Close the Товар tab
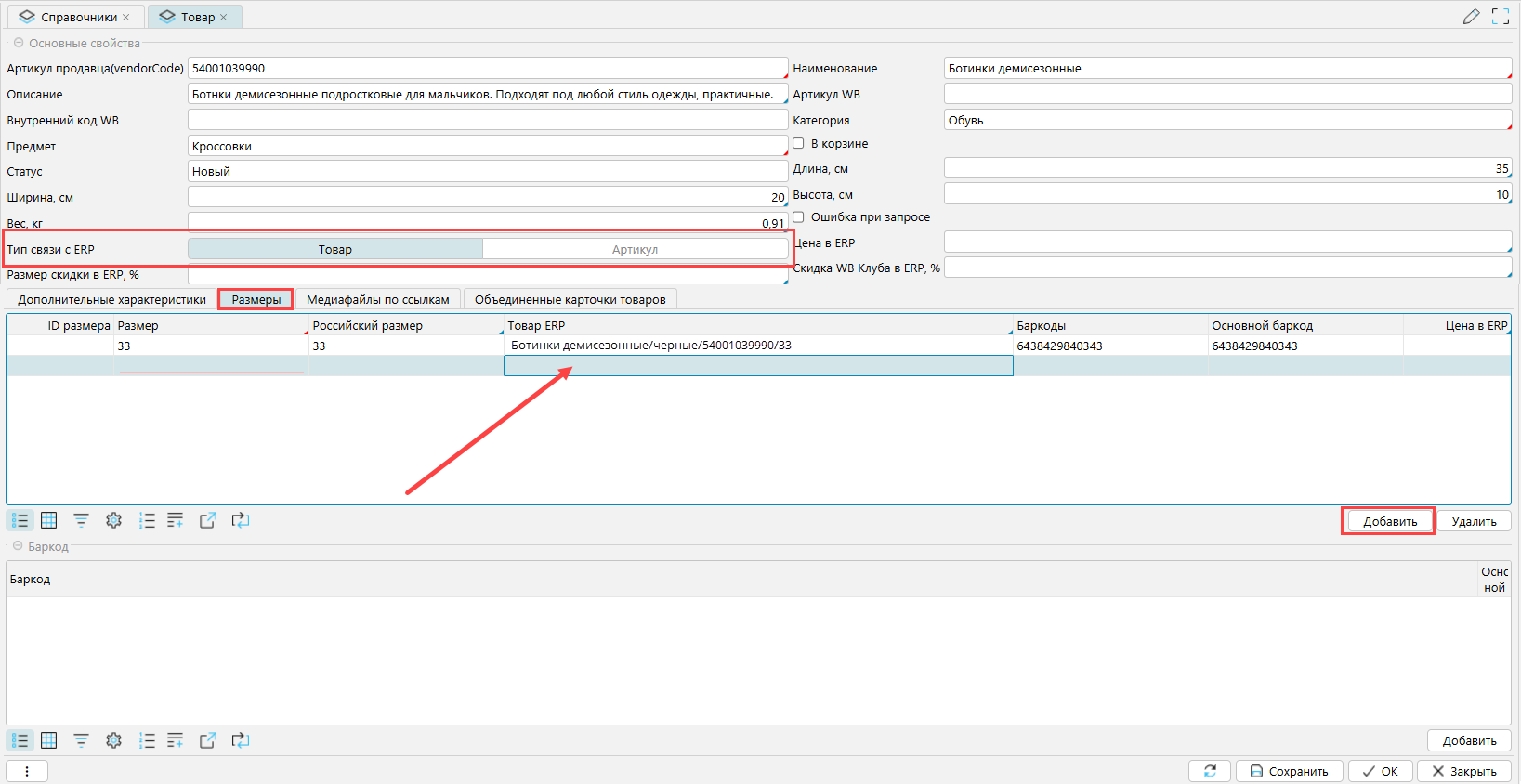The height and width of the screenshot is (784, 1521). (224, 17)
